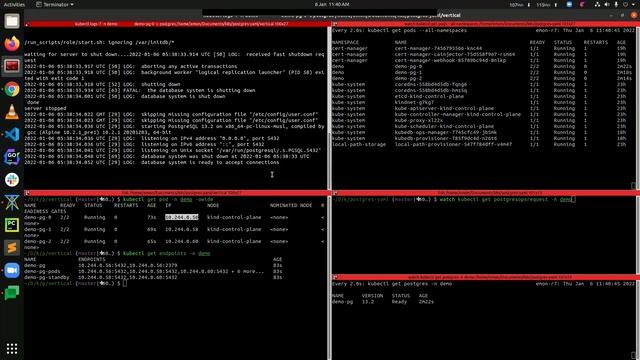Click the first 'kindnet' pod row in pods list
This screenshot has height=360, width=640.
(x=479, y=102)
